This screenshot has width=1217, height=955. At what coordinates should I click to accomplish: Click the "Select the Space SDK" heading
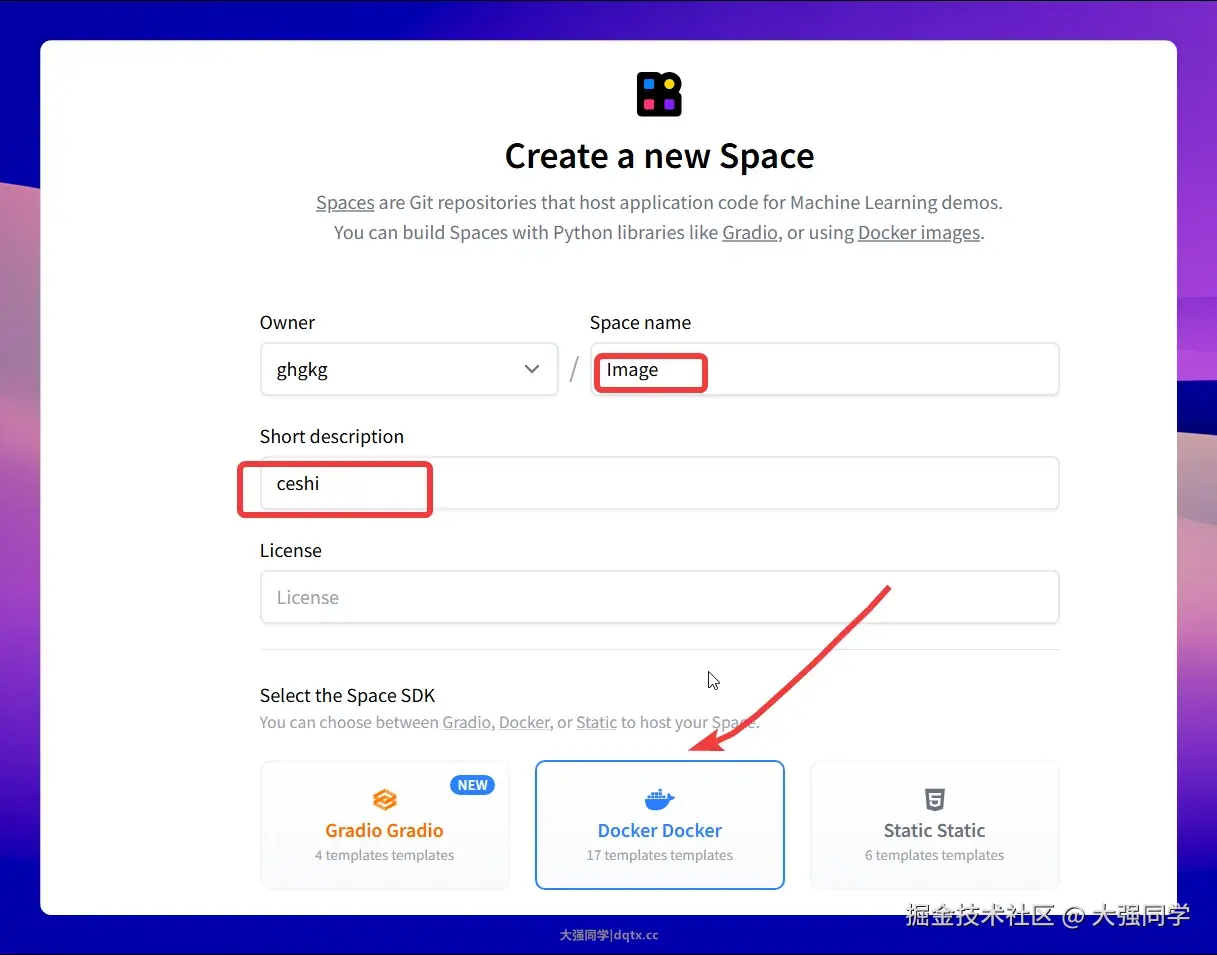pos(347,695)
